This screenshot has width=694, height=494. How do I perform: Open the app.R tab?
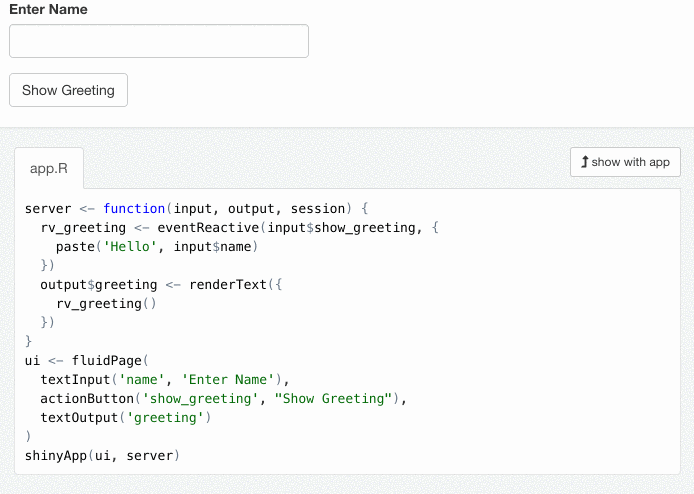49,169
